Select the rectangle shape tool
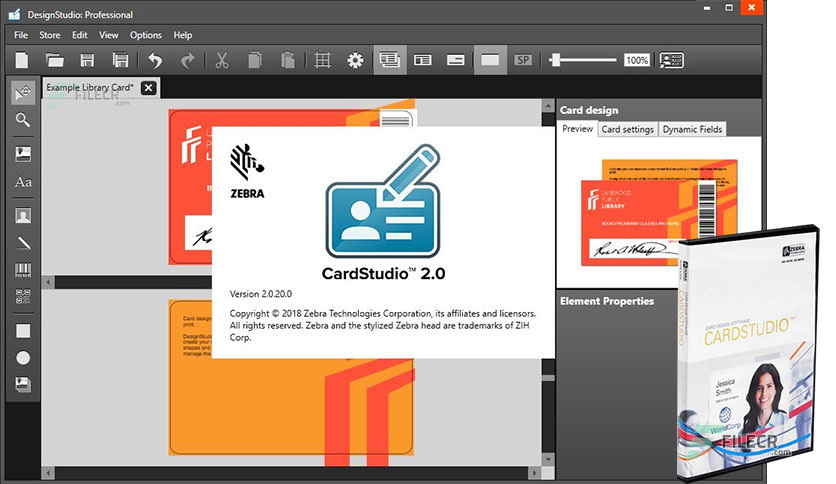836x484 pixels. pos(23,331)
